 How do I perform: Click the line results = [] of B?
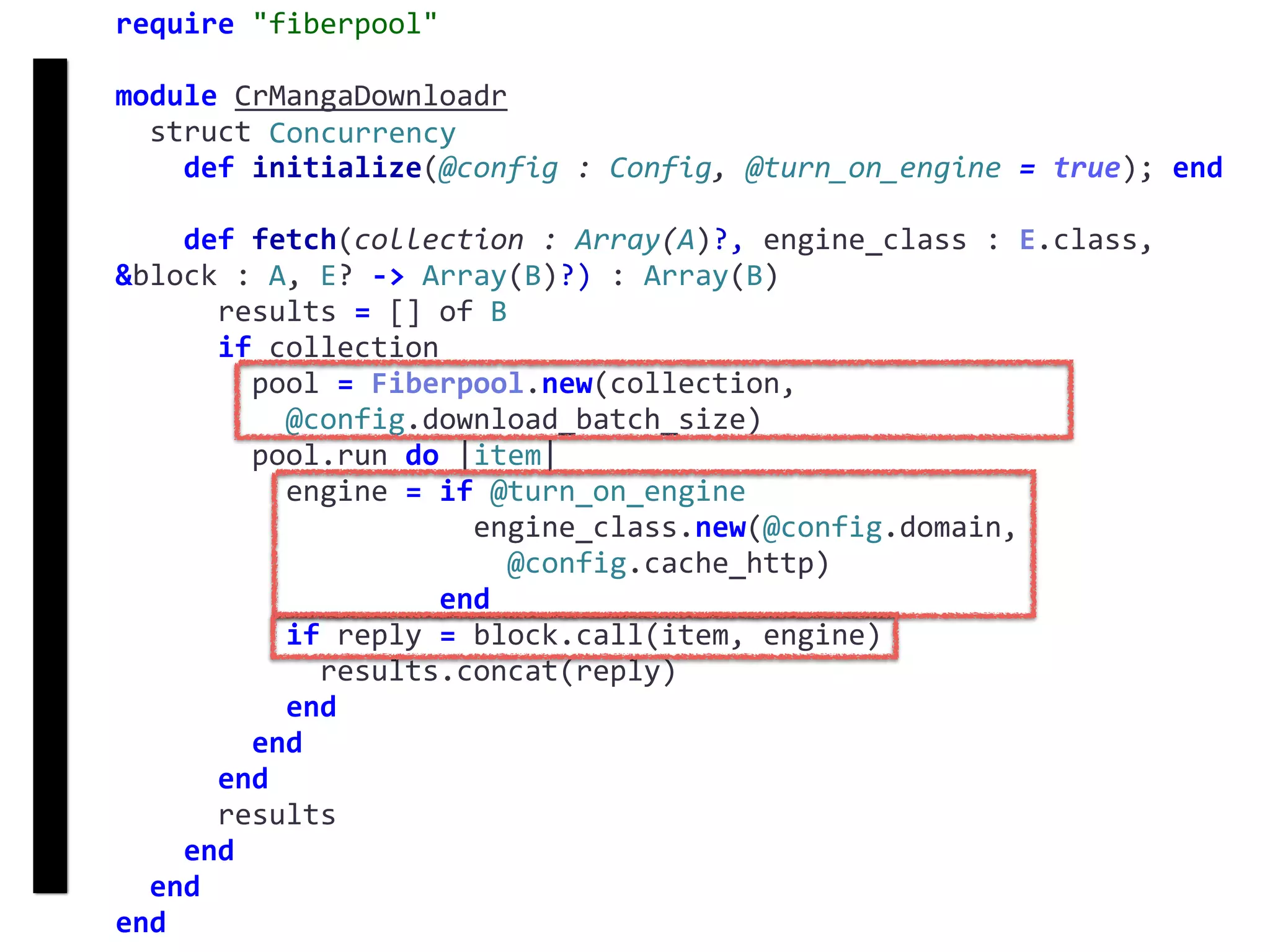363,312
